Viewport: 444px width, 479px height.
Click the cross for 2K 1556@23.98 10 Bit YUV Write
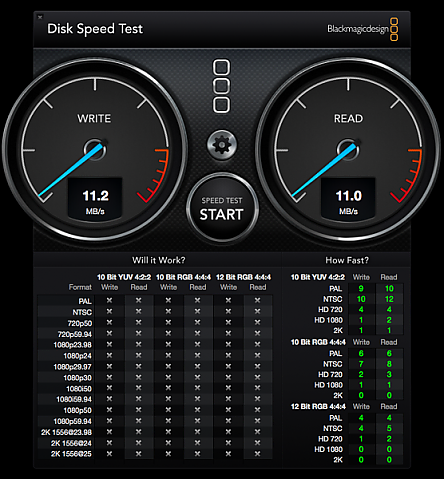click(109, 432)
